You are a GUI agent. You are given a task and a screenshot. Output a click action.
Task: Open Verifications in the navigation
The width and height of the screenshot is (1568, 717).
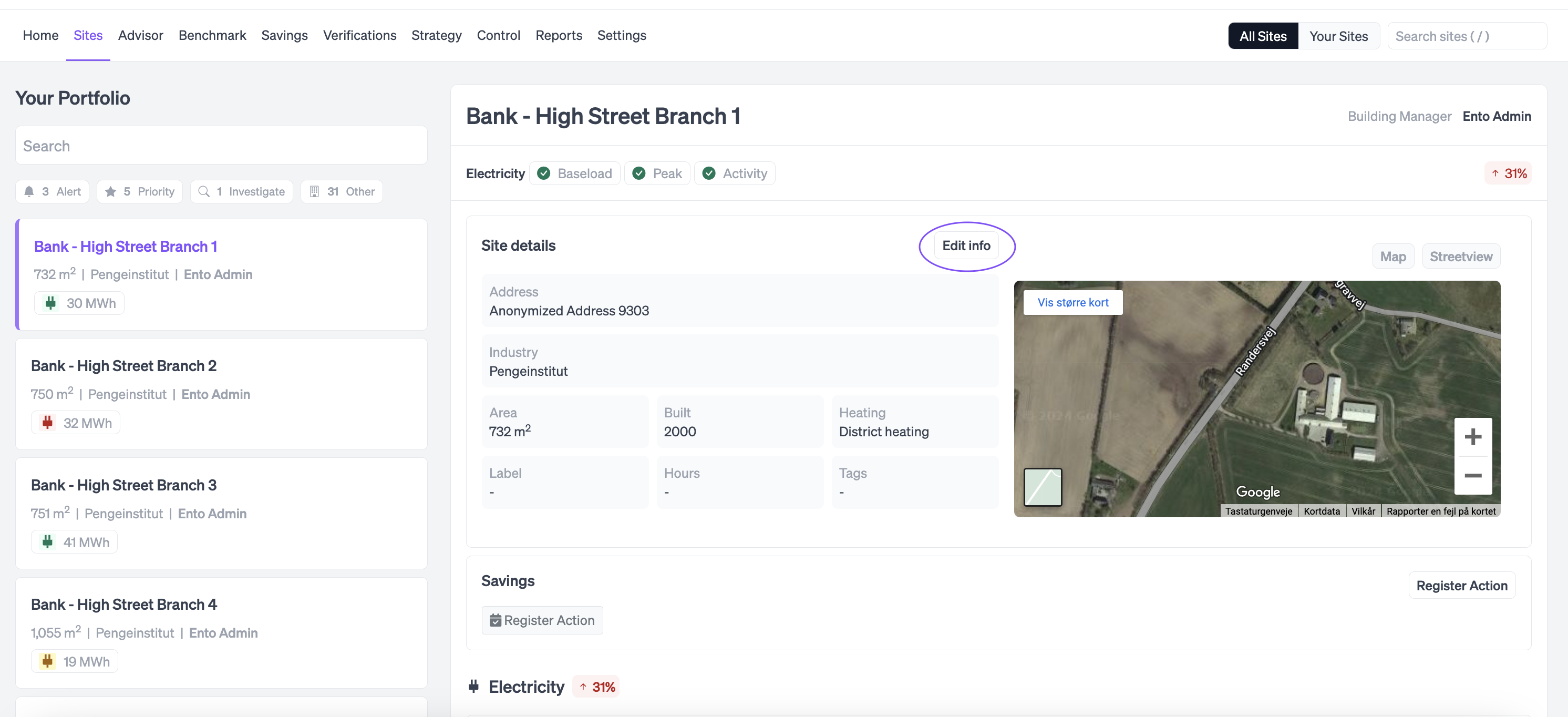coord(360,35)
